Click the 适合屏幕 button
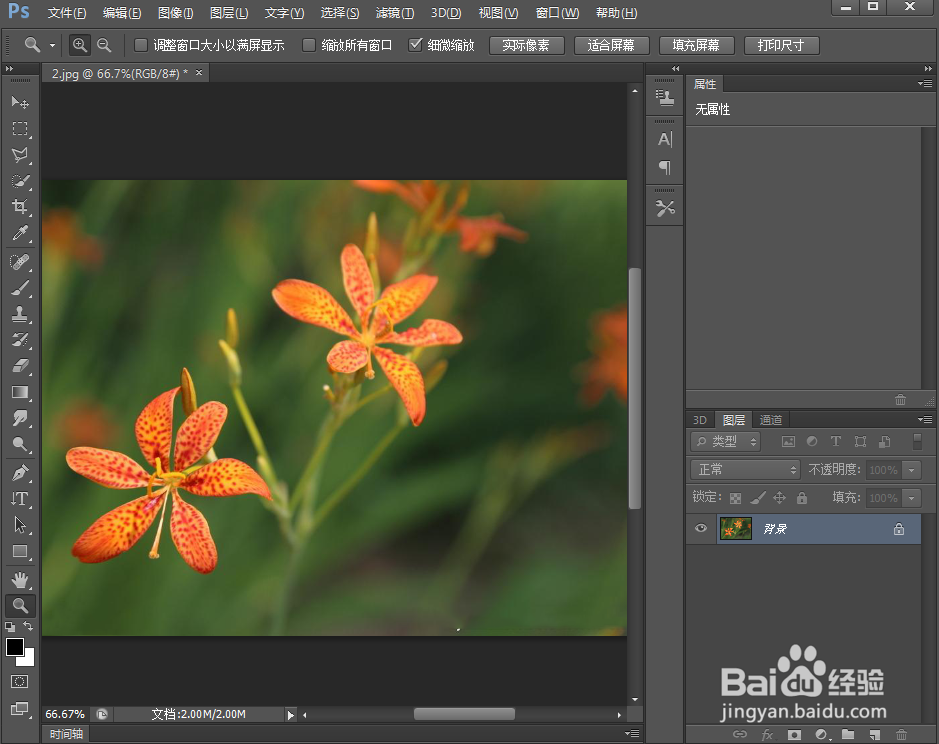Image resolution: width=939 pixels, height=744 pixels. tap(611, 45)
